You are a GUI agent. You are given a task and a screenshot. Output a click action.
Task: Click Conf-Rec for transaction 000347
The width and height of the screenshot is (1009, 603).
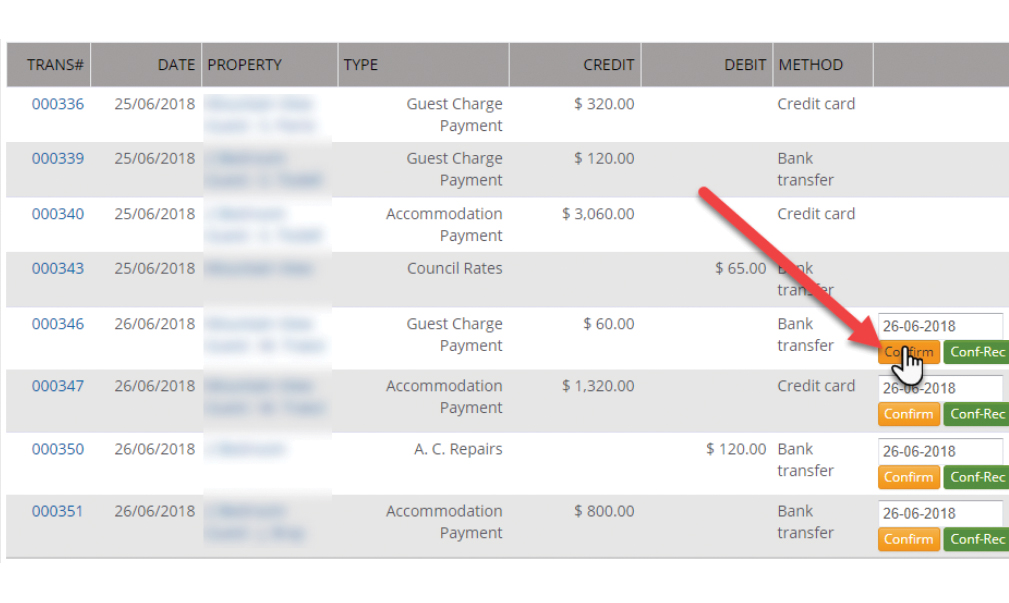coord(977,414)
